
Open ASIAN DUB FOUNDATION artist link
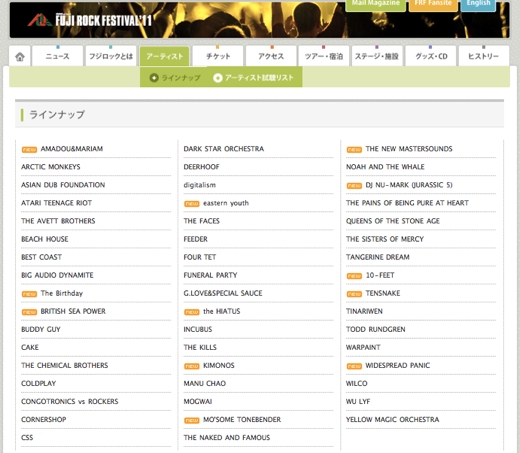(63, 185)
